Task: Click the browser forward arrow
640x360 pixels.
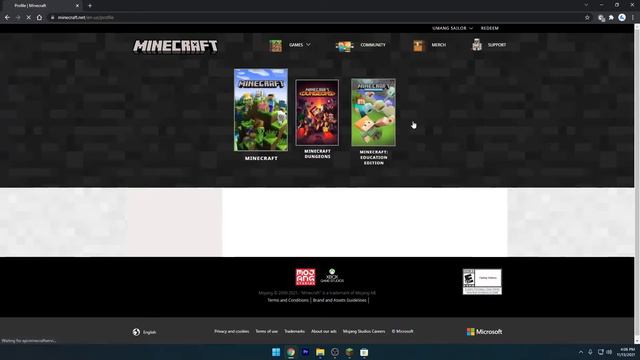Action: pyautogui.click(x=18, y=18)
